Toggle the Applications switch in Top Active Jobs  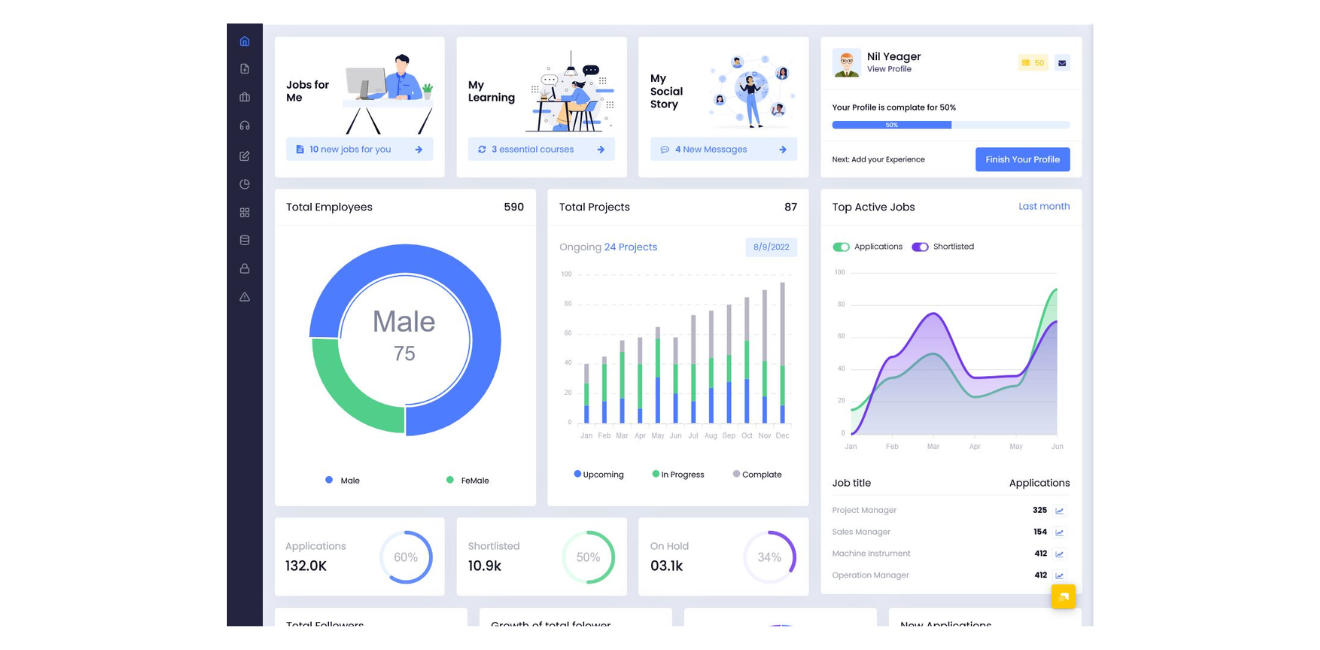click(841, 246)
